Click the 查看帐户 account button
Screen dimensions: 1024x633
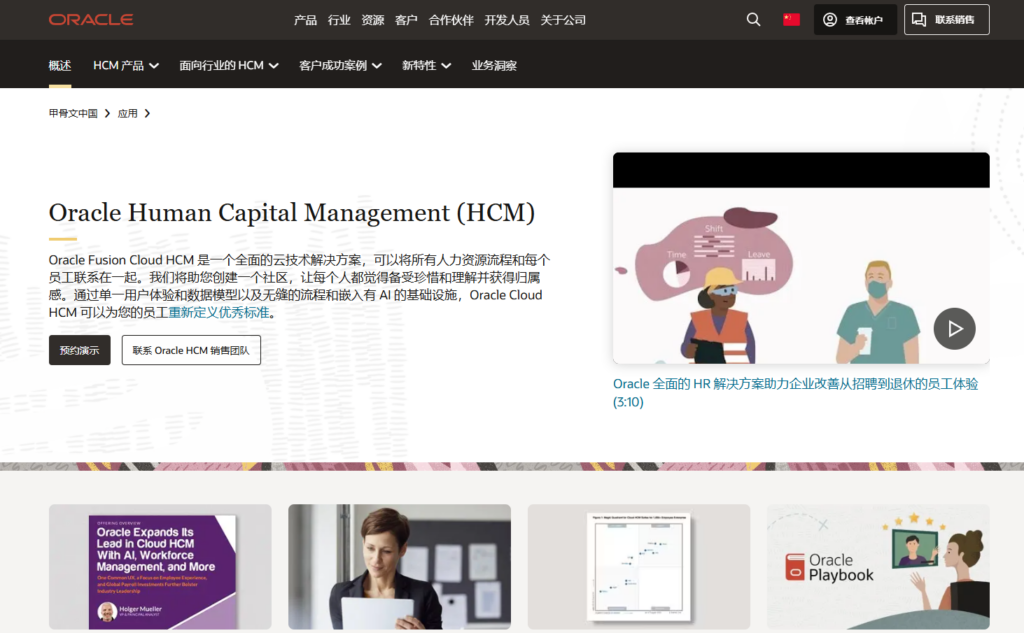[x=854, y=20]
